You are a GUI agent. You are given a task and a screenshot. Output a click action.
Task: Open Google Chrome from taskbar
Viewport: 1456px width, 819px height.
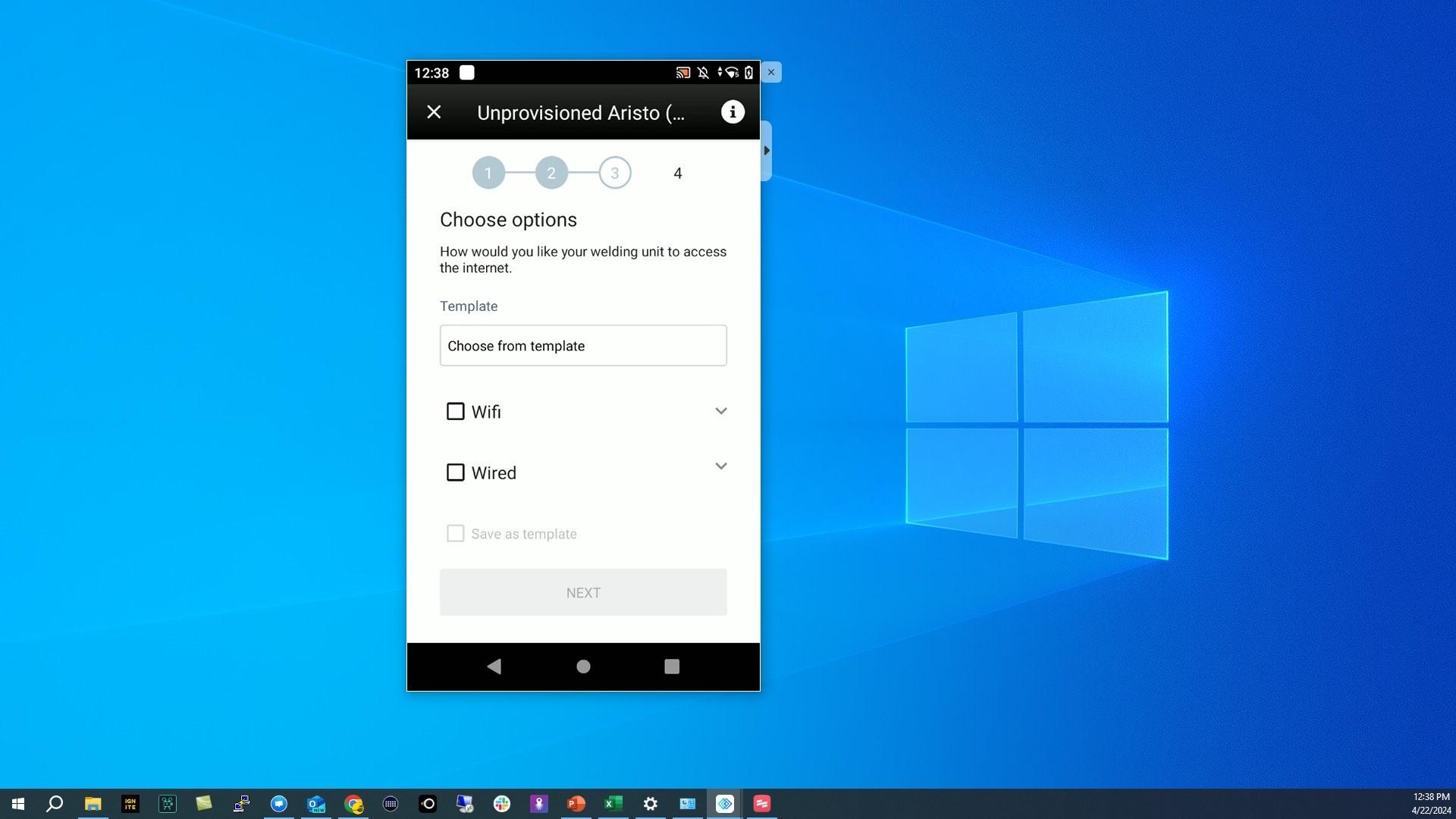click(x=353, y=804)
